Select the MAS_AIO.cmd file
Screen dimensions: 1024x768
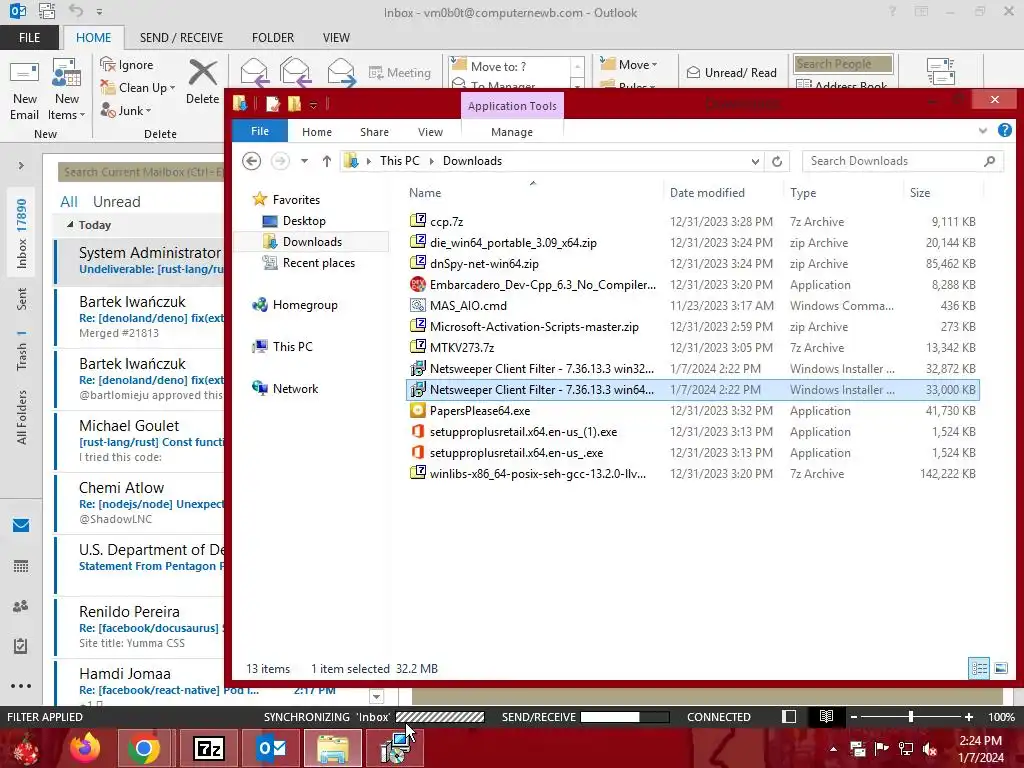[x=692, y=306]
